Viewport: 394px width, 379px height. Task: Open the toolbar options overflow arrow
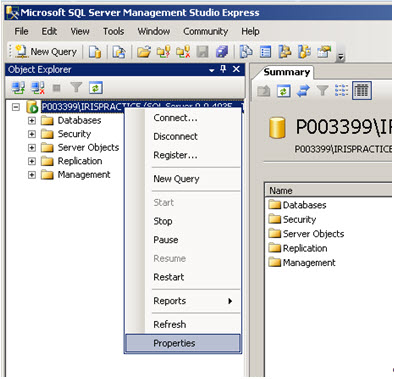click(340, 57)
